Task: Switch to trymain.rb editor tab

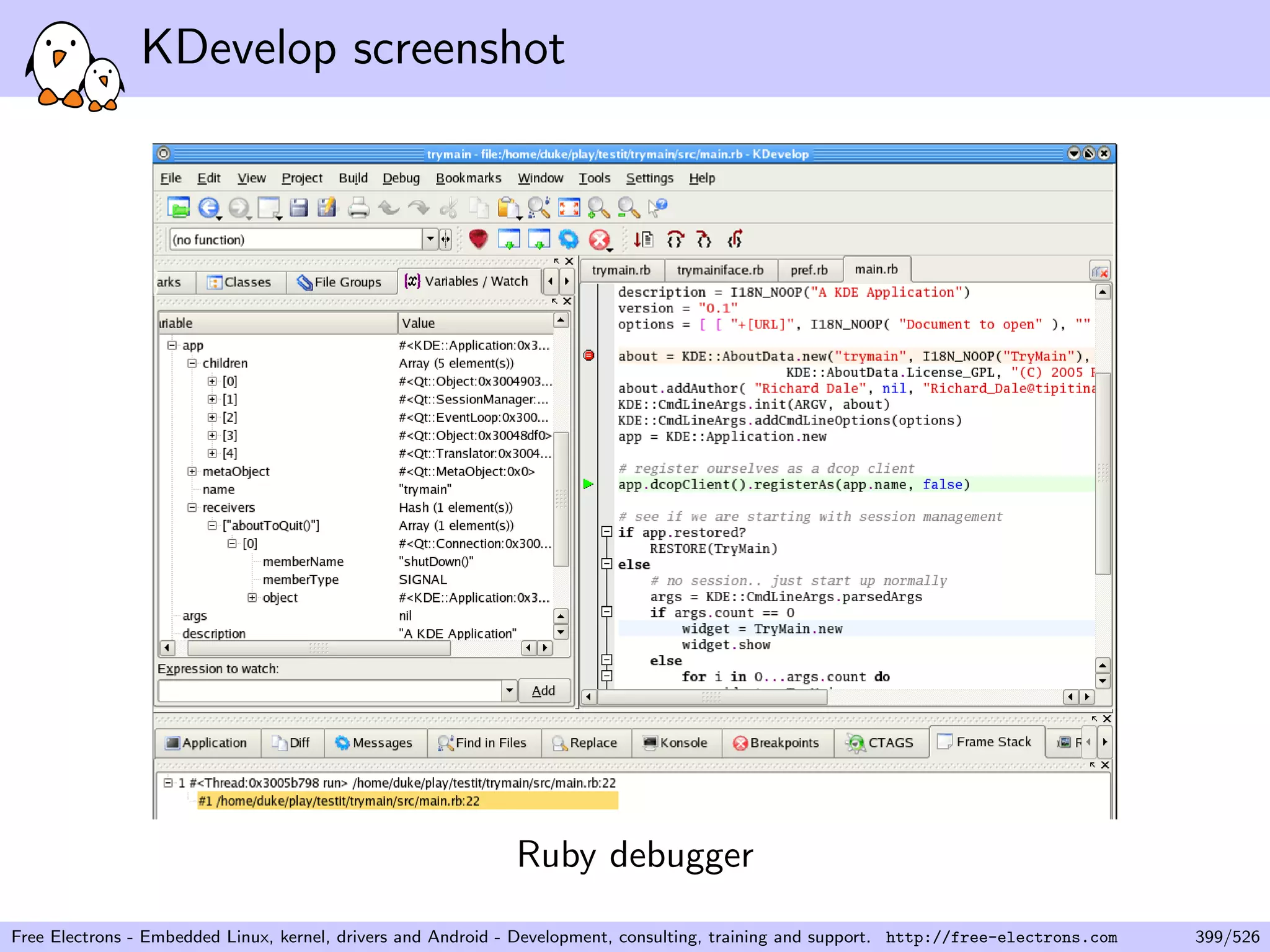Action: 621,270
